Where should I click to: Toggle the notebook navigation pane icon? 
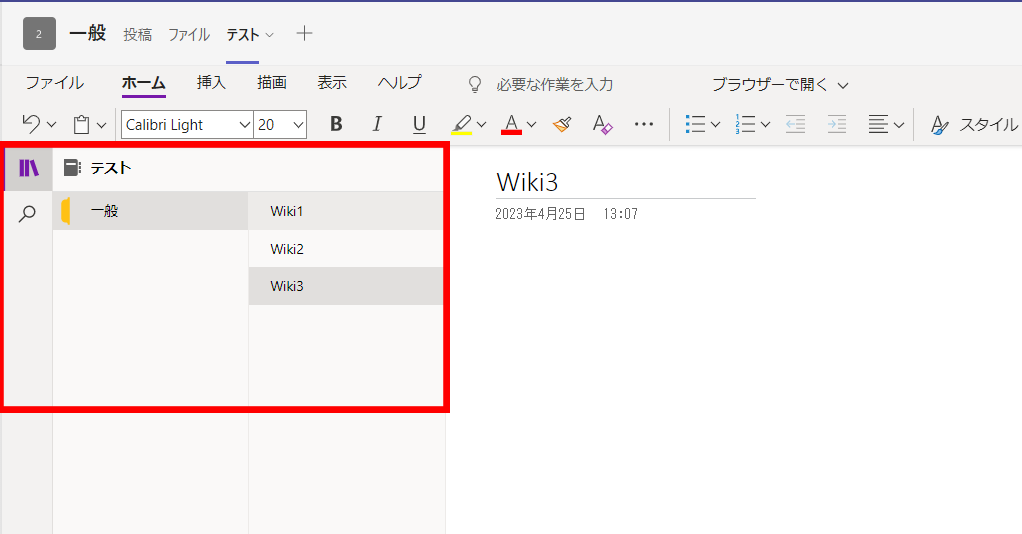click(28, 168)
